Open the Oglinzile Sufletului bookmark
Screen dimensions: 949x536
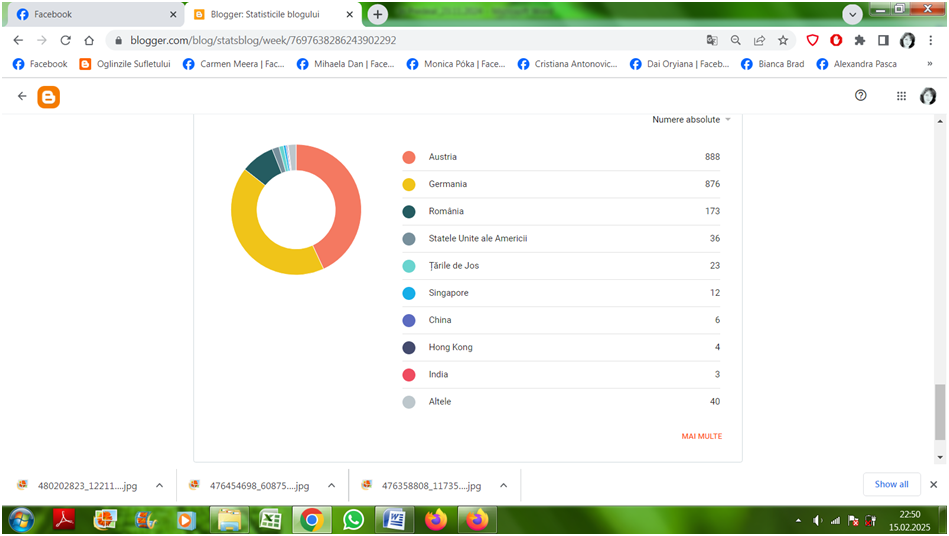(x=125, y=64)
